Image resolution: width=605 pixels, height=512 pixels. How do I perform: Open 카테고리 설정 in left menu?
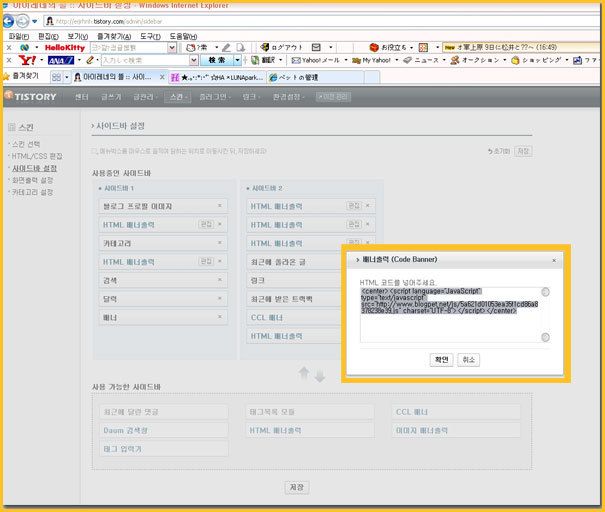(32, 192)
